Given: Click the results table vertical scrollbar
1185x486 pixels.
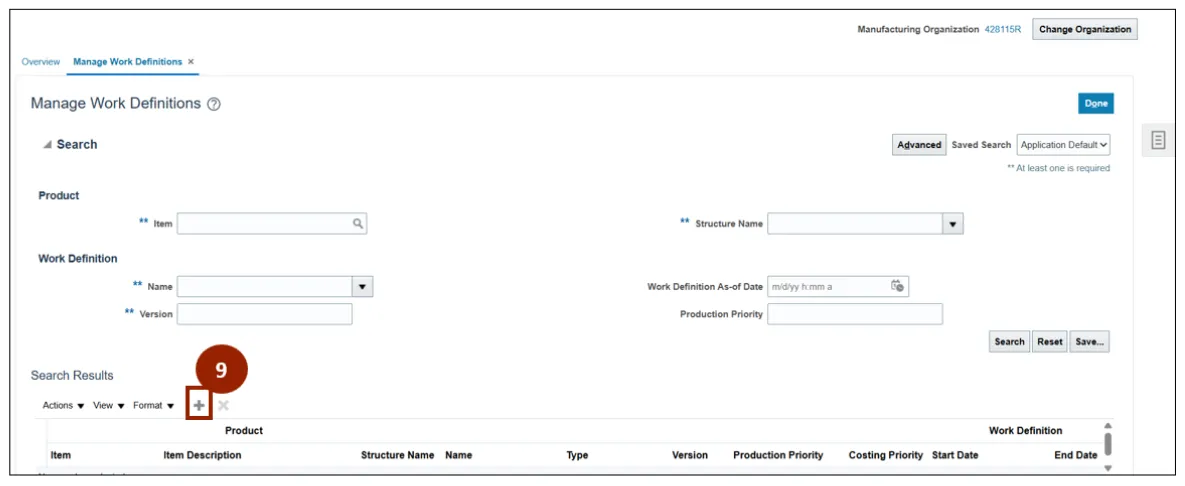Looking at the screenshot, I should coord(1107,443).
